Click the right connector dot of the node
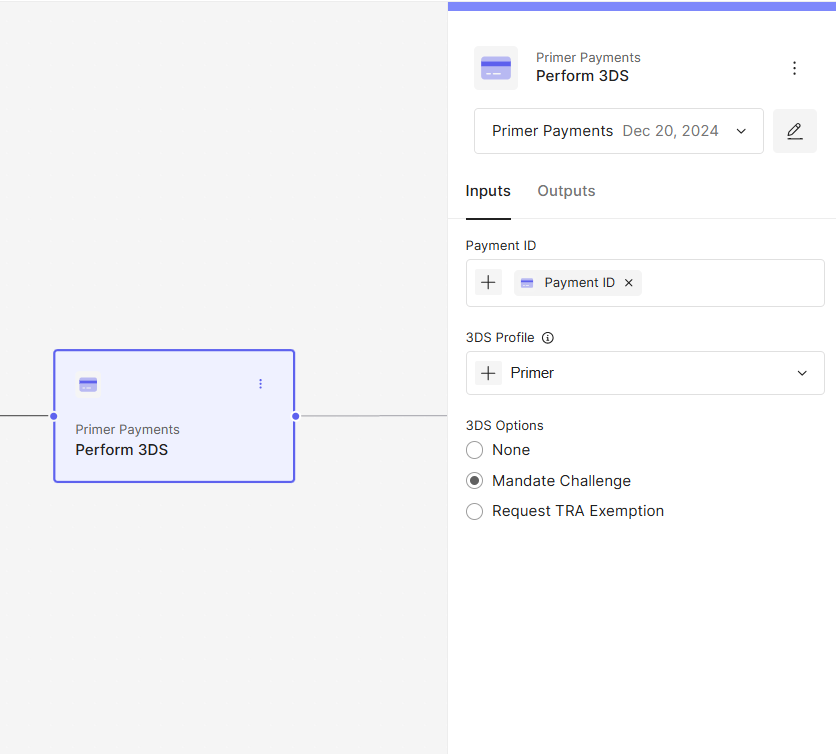 295,416
